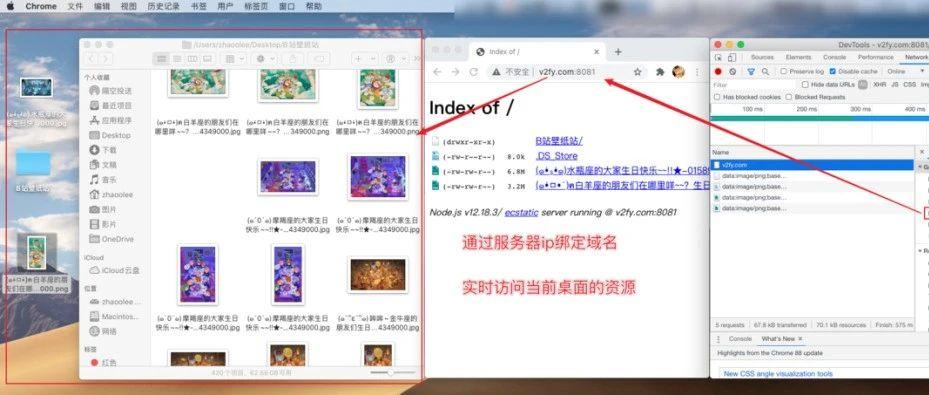
Task: Open the 水瓶座的大家生日快乐 file link
Action: [x=622, y=171]
